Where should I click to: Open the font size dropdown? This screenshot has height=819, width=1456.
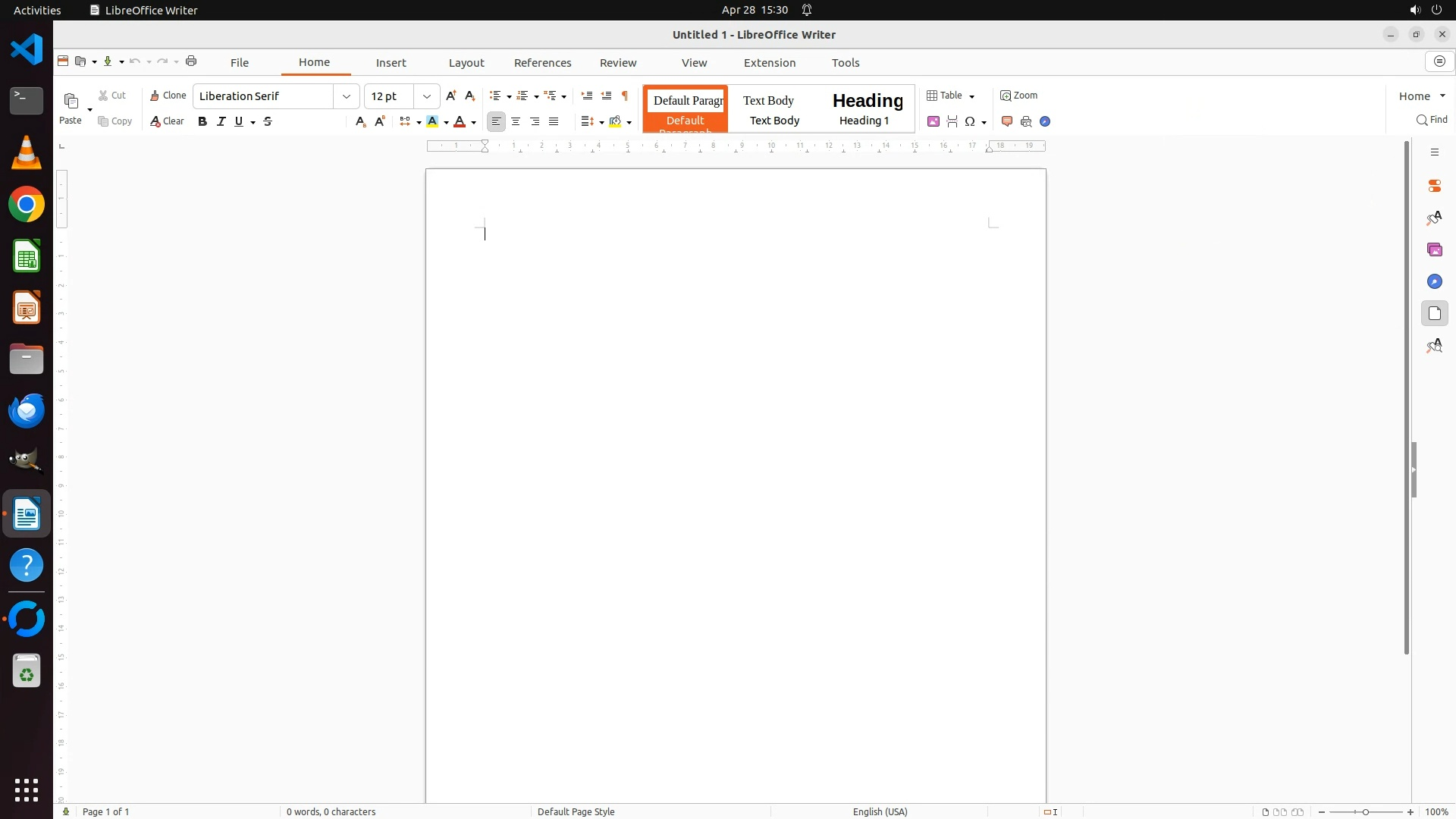click(427, 96)
